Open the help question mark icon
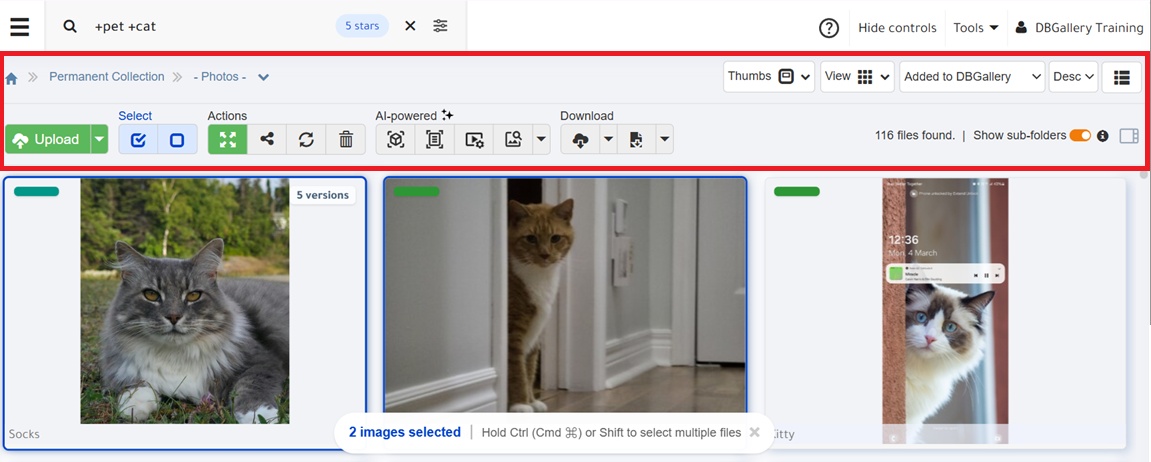The height and width of the screenshot is (462, 1151). [828, 28]
